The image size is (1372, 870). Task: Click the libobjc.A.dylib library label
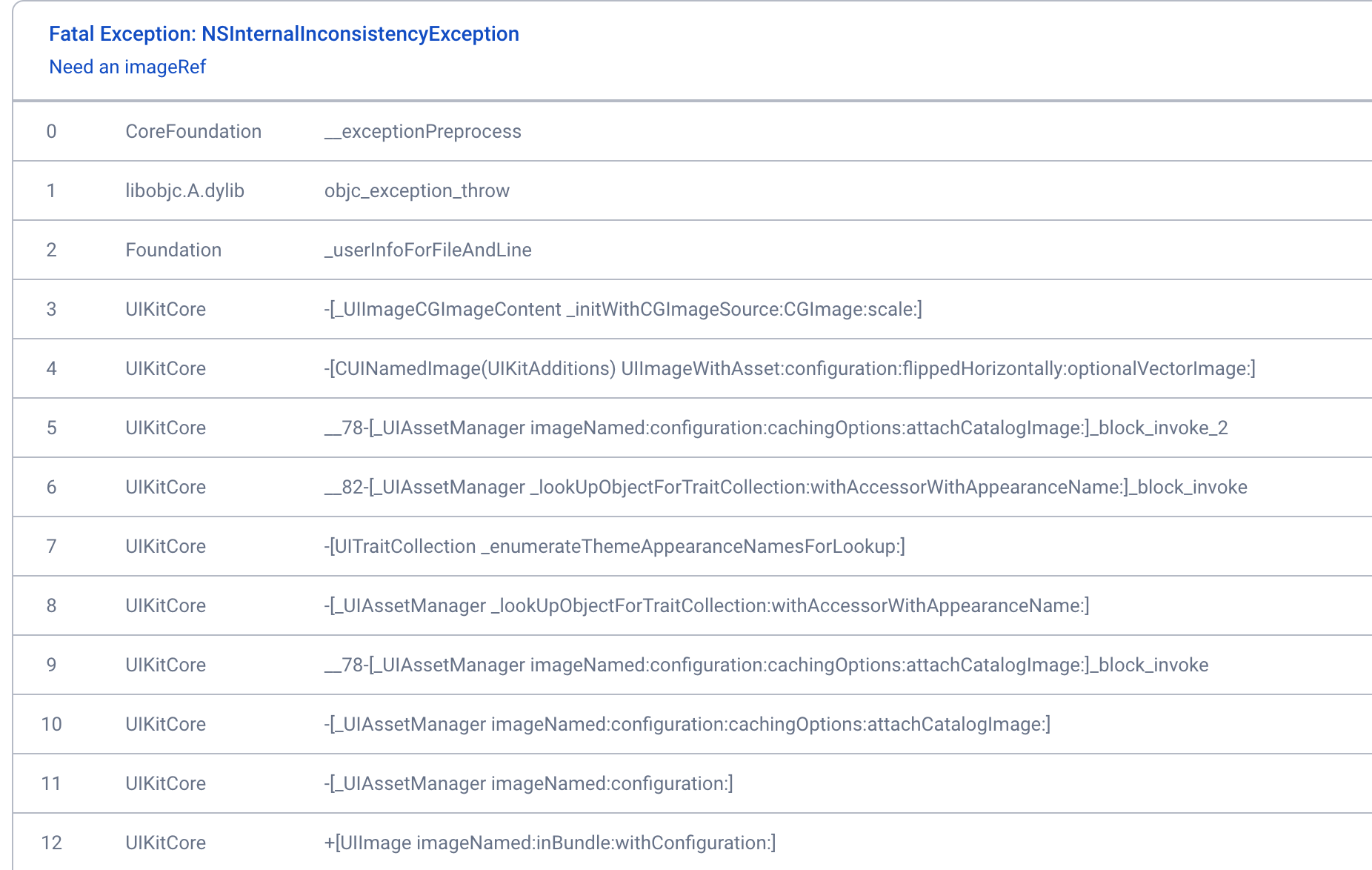pos(184,190)
